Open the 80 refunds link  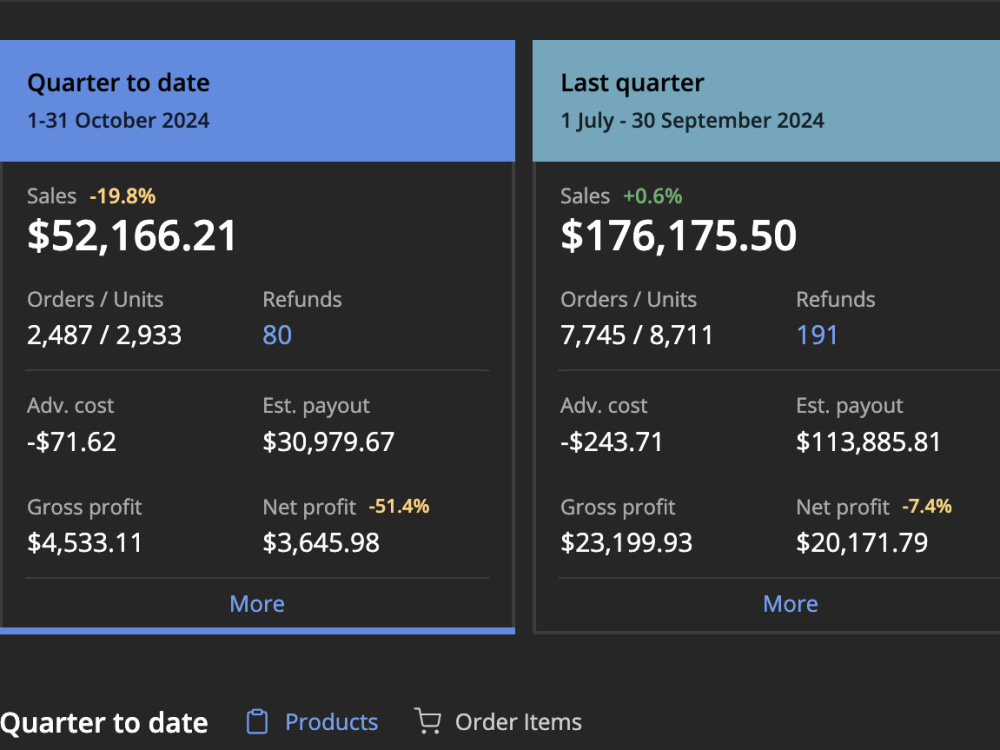pyautogui.click(x=277, y=335)
